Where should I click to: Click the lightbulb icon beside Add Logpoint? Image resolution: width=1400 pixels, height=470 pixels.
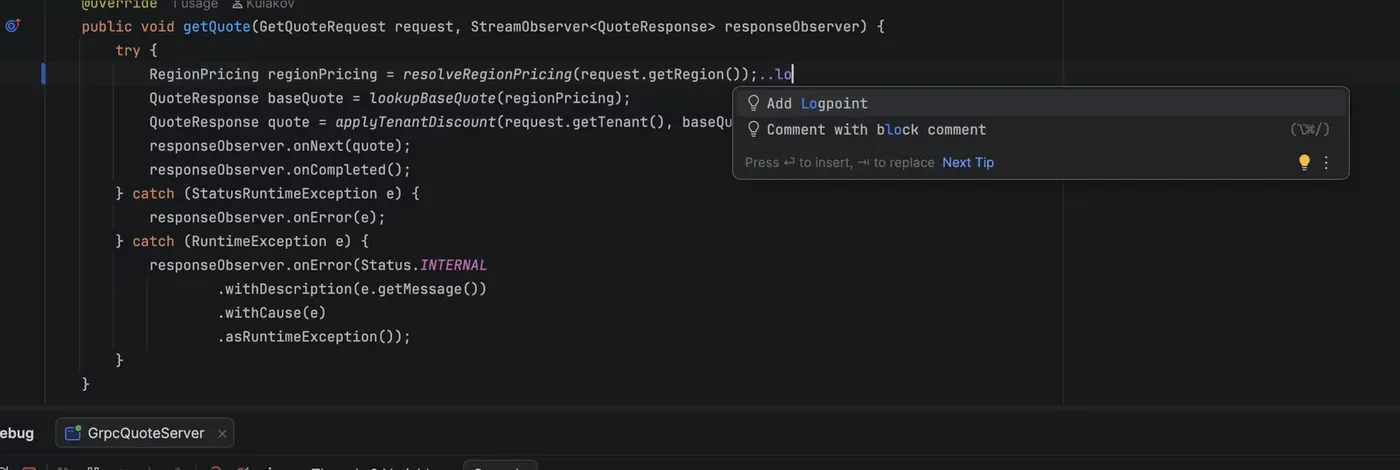pyautogui.click(x=754, y=103)
